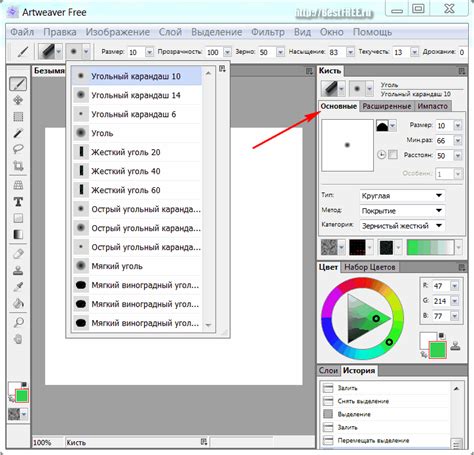Viewport: 474px width, 455px height.
Task: Open Размер dropdown in options bar
Action: pos(149,52)
